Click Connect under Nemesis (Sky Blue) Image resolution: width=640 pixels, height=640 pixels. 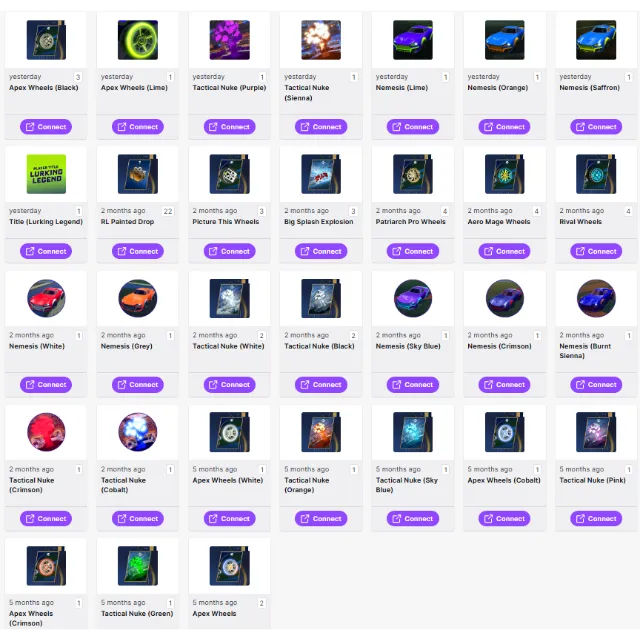413,384
